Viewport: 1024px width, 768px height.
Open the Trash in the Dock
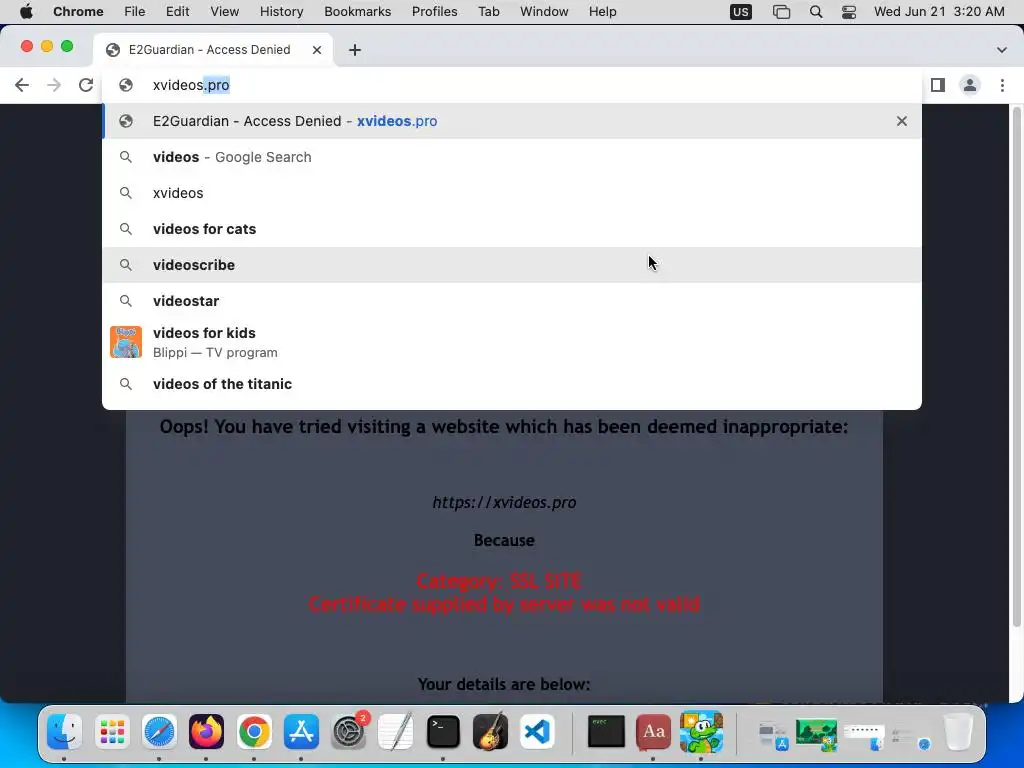[x=958, y=731]
